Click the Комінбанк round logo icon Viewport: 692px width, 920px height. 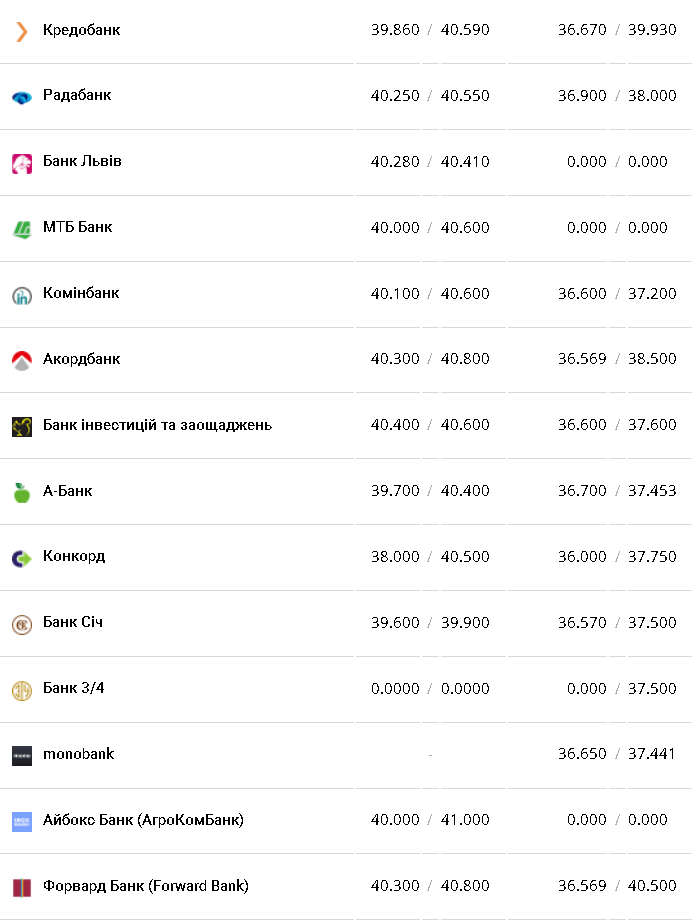pyautogui.click(x=22, y=295)
